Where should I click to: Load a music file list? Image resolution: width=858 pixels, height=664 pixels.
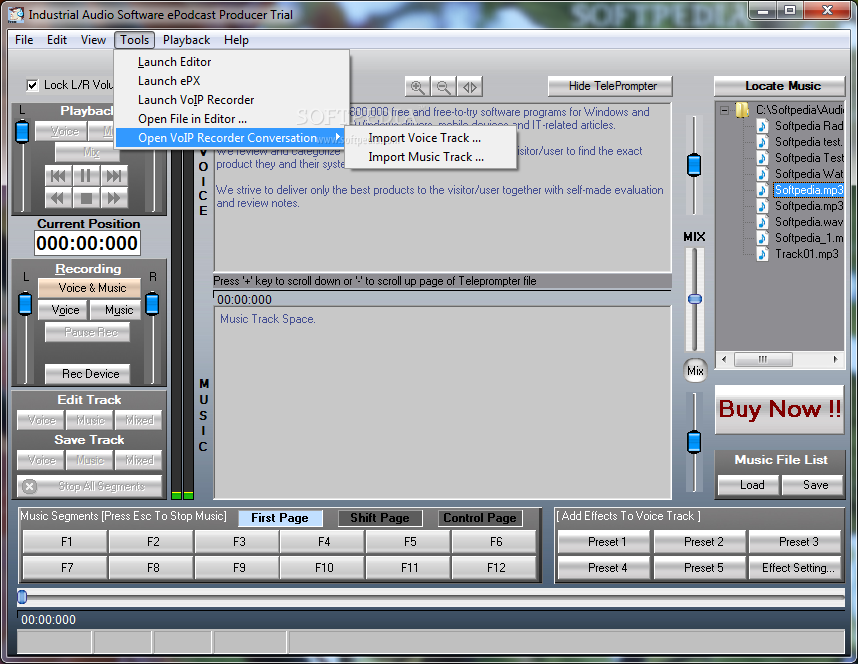tap(749, 485)
